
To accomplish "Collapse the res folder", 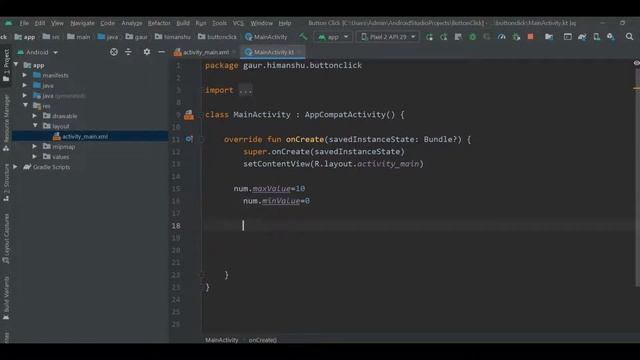I will coord(26,106).
